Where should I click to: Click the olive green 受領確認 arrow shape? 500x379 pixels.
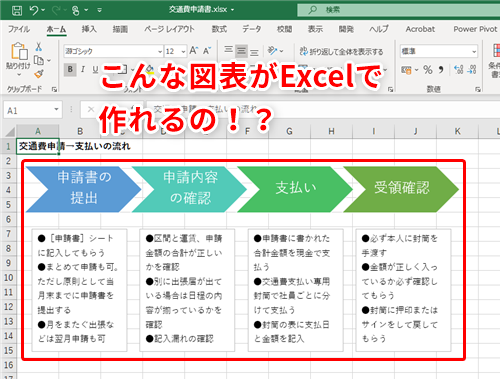click(x=401, y=189)
